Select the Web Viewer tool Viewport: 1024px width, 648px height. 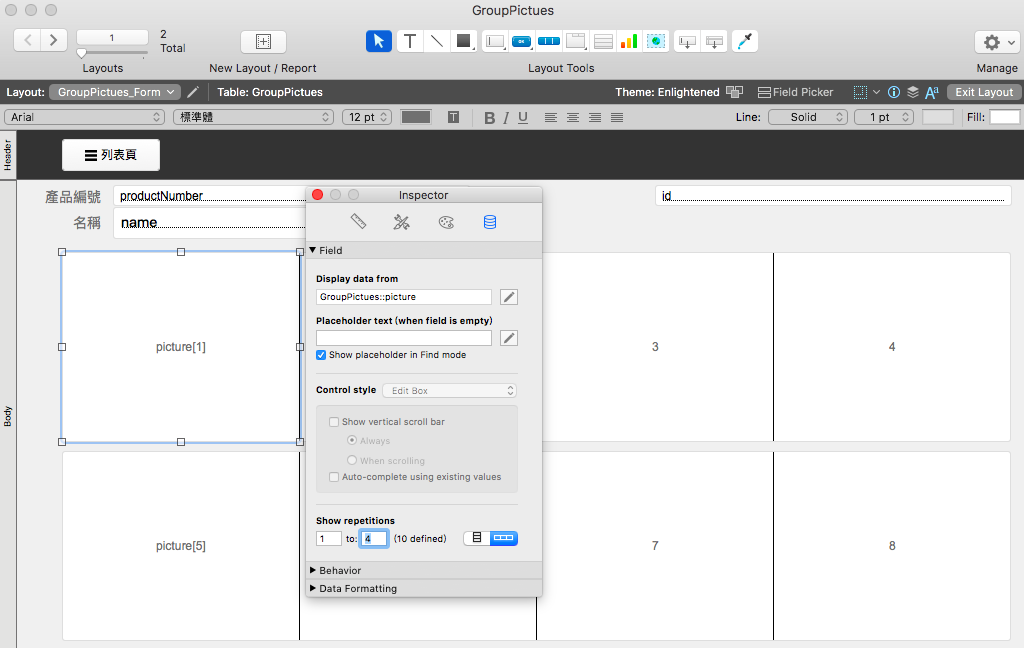656,41
